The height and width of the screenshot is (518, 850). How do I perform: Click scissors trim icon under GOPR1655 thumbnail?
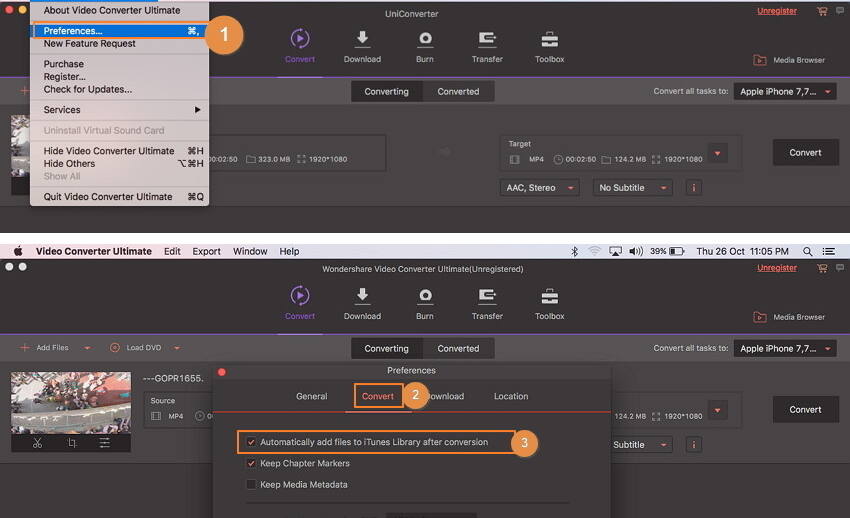click(37, 443)
